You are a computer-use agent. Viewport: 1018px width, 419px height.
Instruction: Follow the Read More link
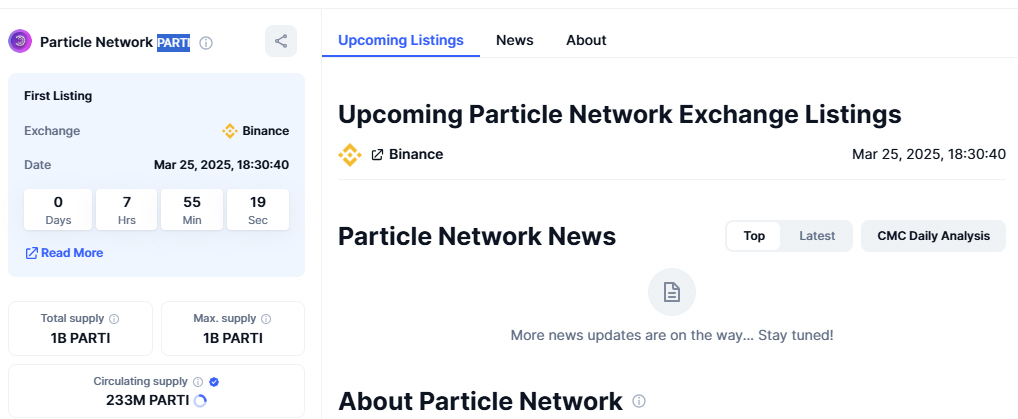pyautogui.click(x=64, y=253)
